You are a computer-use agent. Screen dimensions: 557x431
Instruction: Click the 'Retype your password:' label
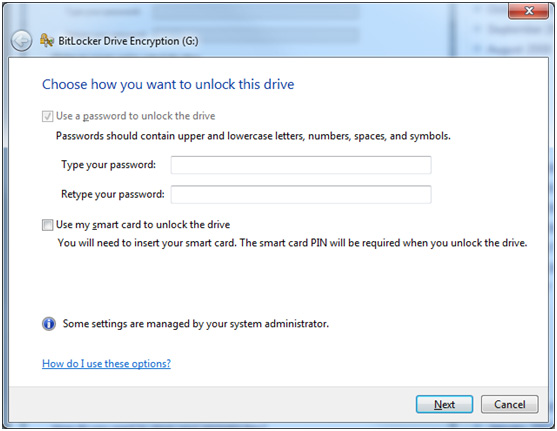tap(113, 194)
